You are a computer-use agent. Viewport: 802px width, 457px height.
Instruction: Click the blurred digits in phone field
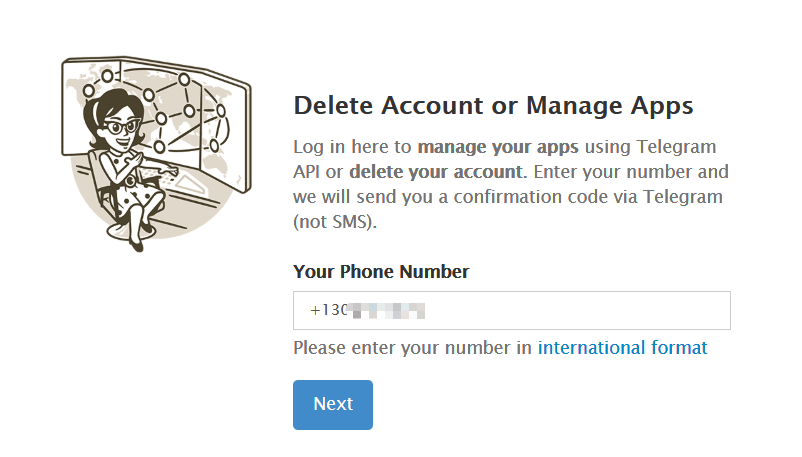pos(386,311)
